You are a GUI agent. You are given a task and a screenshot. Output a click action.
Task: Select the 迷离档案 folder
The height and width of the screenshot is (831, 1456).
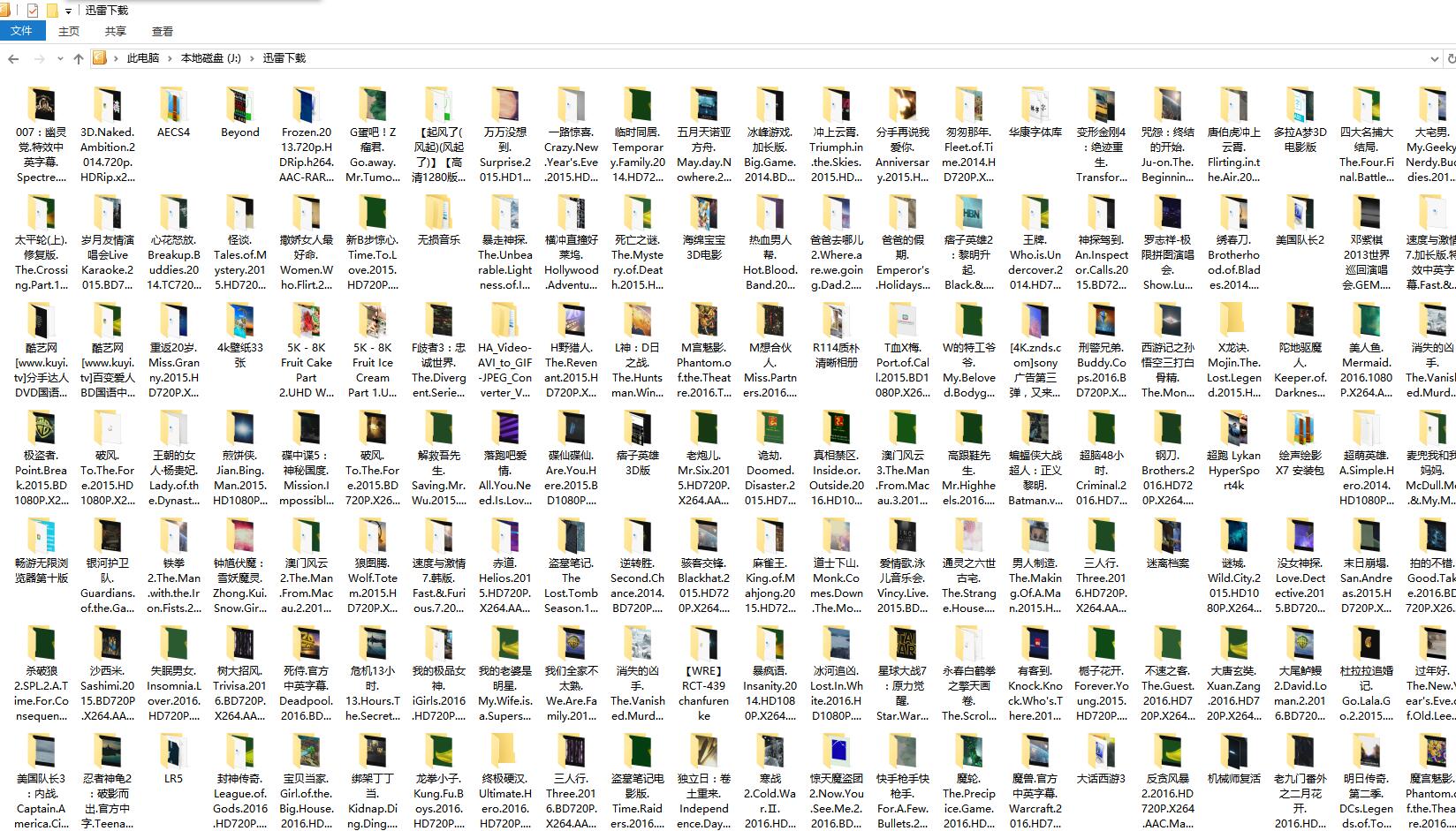pos(1167,544)
